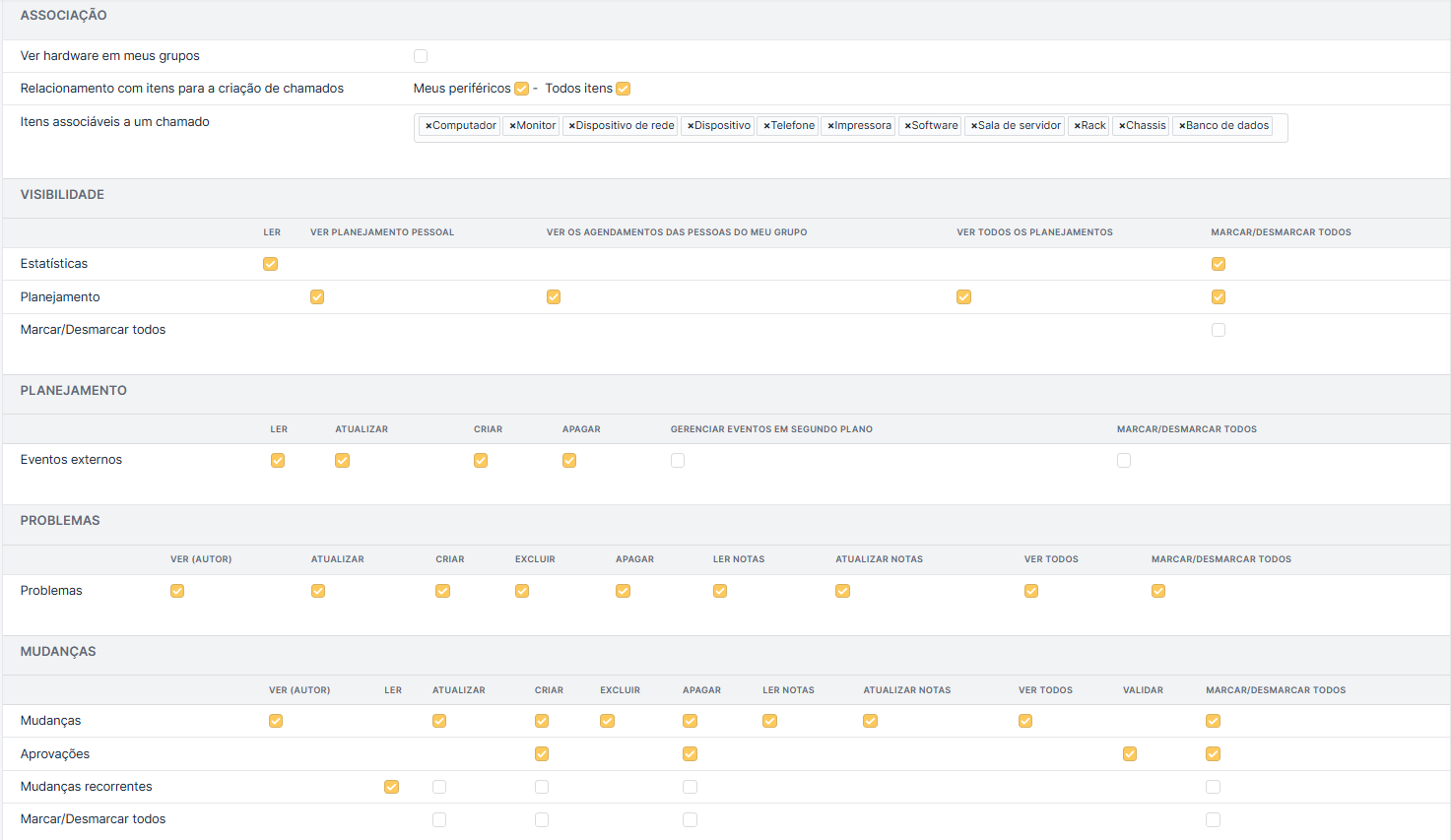
Task: Check Marcar/Desmarcar todos for Eventos externos
Action: (x=1124, y=461)
